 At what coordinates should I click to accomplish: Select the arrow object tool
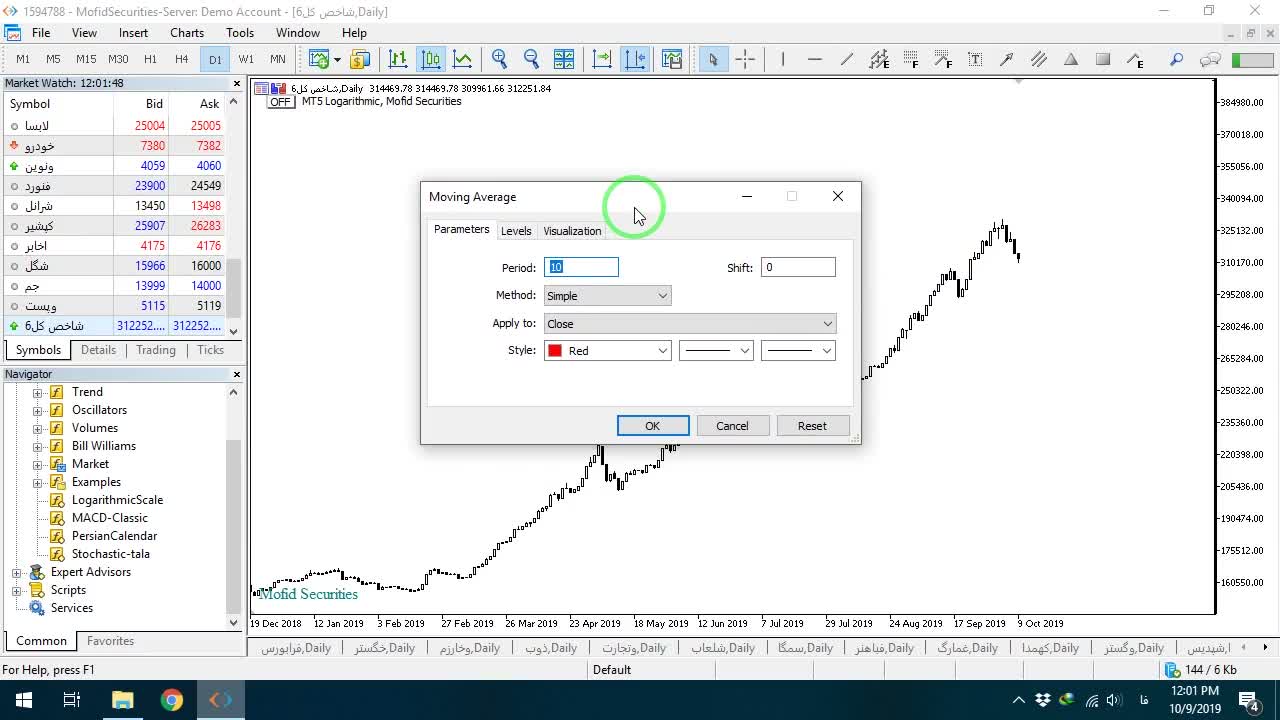tap(1007, 59)
